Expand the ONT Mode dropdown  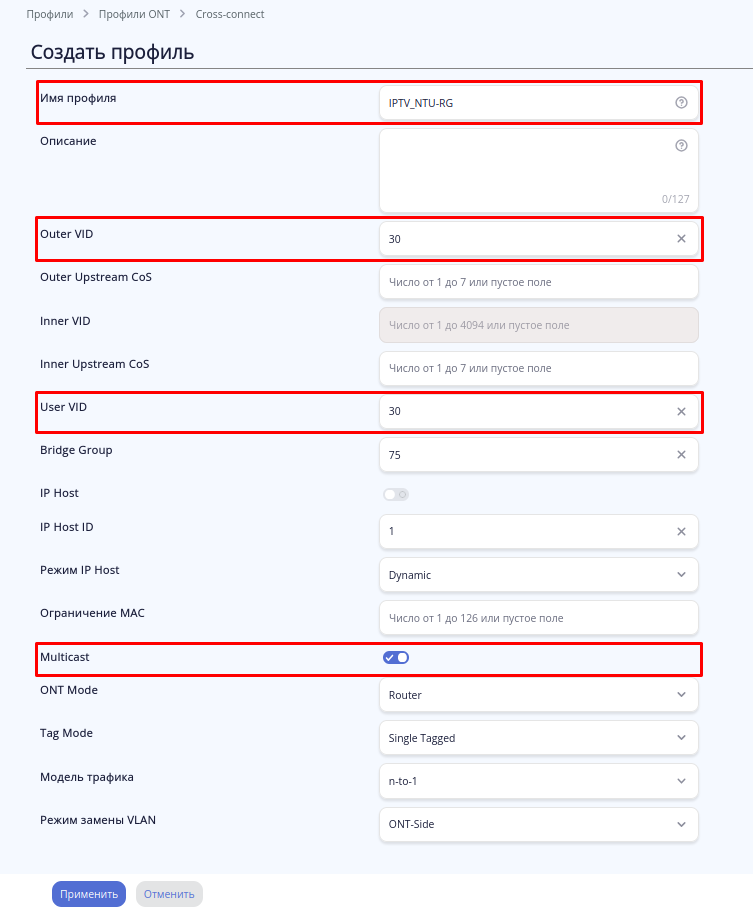[538, 694]
